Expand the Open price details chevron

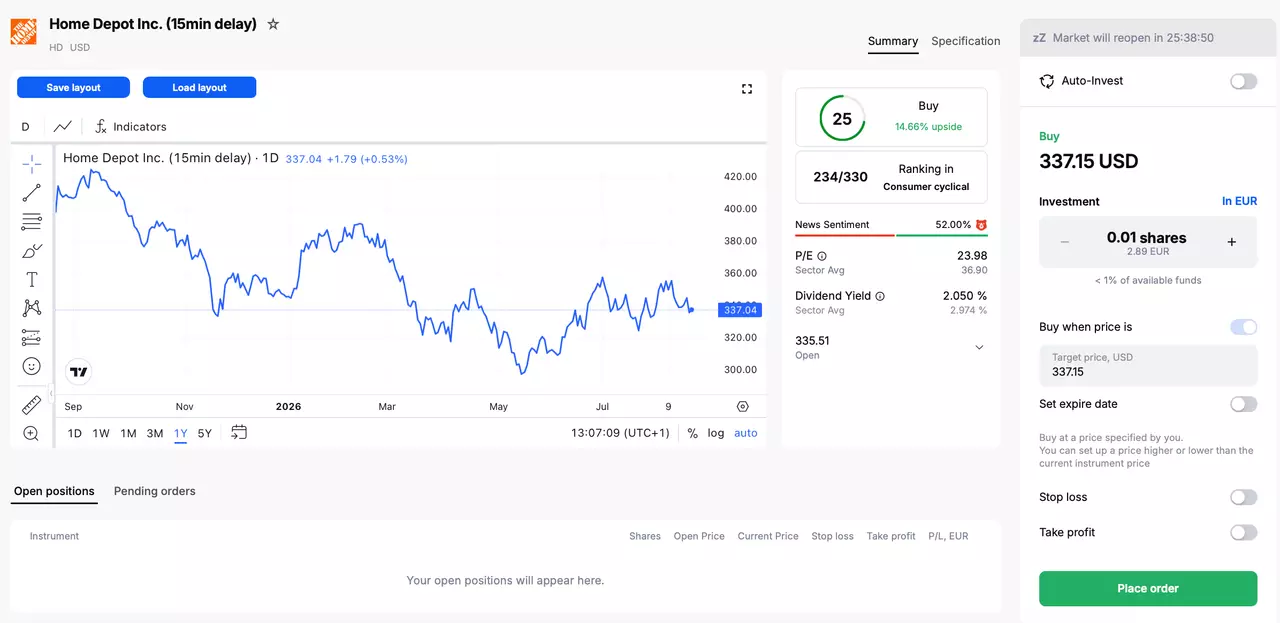979,347
